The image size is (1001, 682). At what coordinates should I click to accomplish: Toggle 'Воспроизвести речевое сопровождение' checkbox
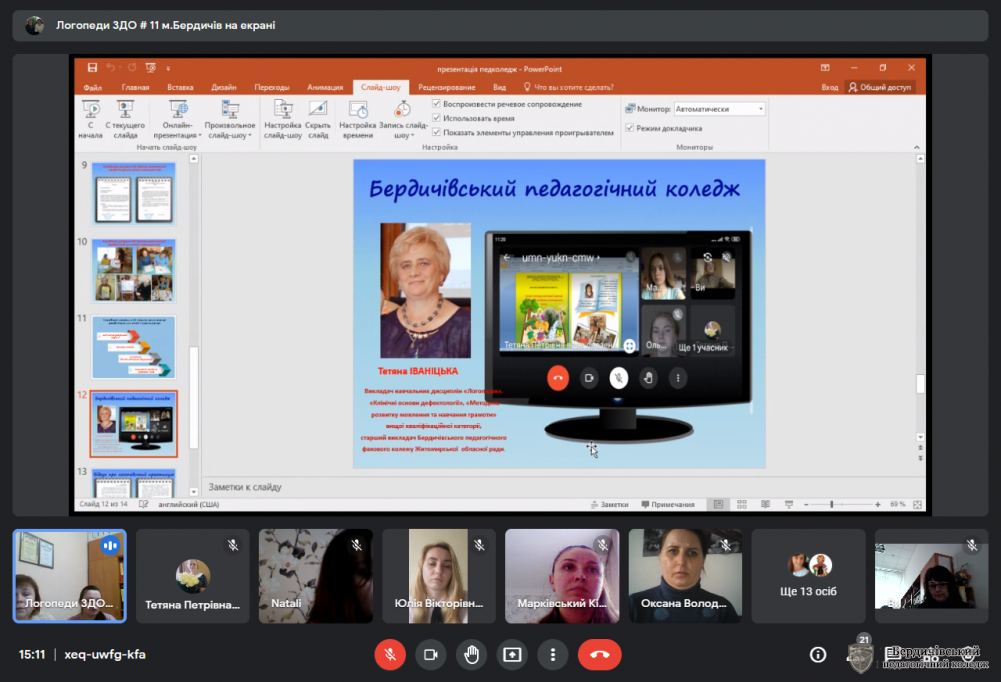point(437,104)
